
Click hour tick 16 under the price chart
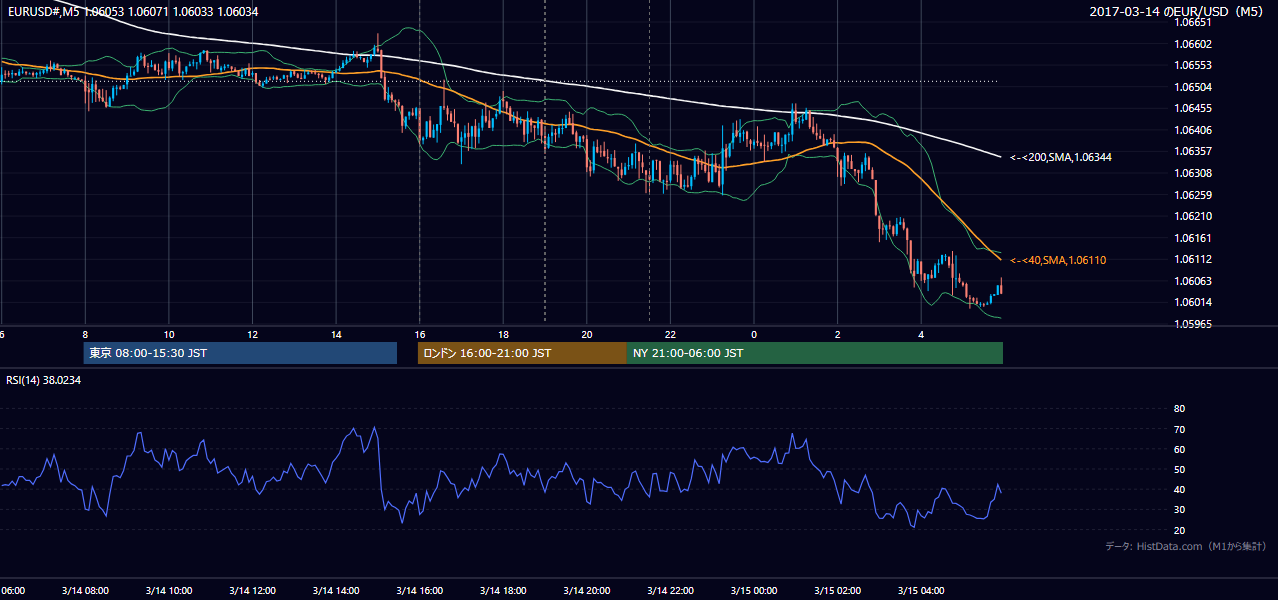click(x=419, y=334)
